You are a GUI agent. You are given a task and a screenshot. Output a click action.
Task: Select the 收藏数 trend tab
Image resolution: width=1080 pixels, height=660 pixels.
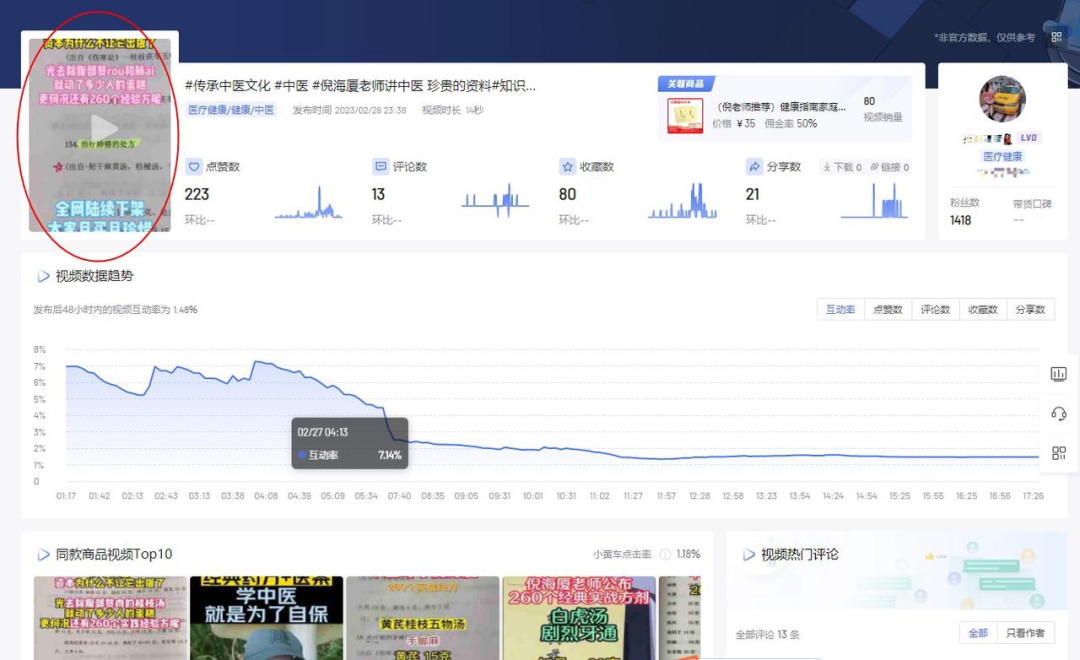(x=983, y=310)
